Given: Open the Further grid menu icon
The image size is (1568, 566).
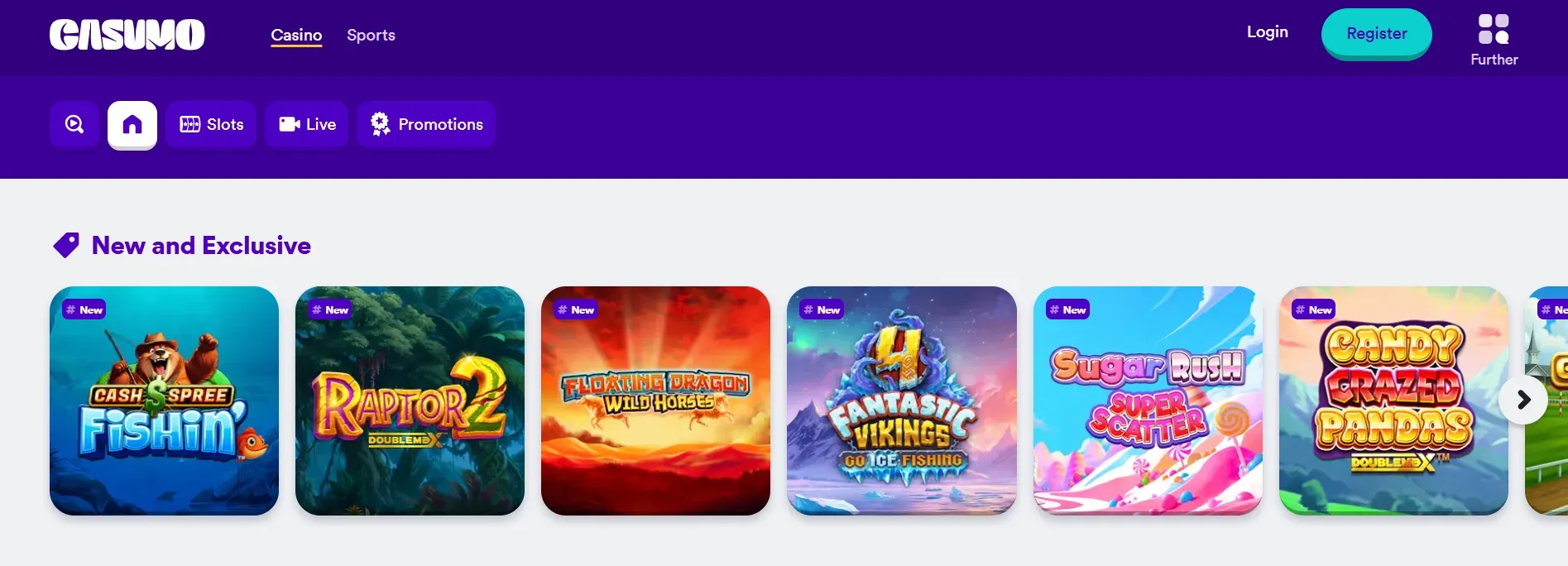Looking at the screenshot, I should [x=1494, y=30].
